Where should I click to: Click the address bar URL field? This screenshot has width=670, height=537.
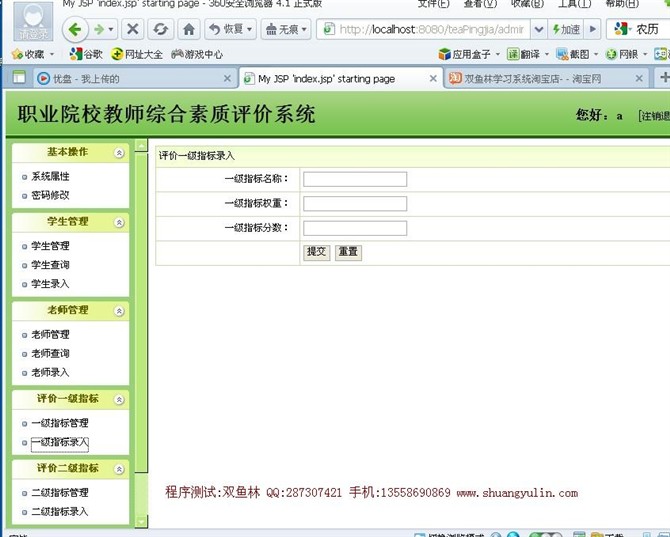click(x=431, y=29)
